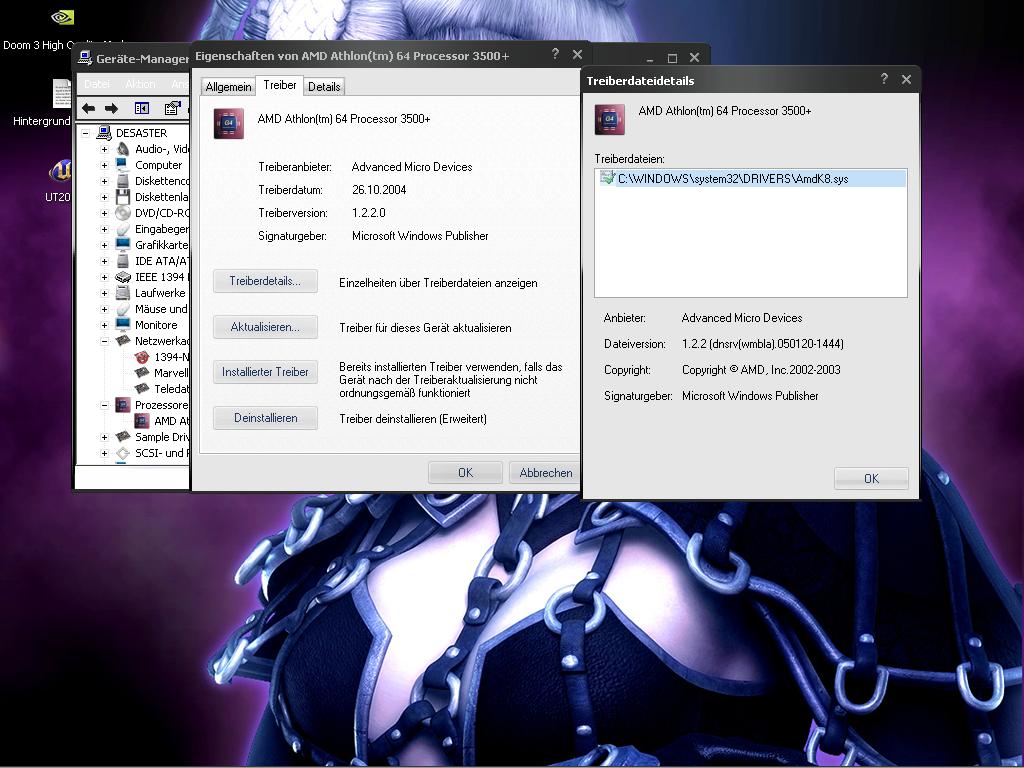Expand the Monitore tree node

point(104,325)
